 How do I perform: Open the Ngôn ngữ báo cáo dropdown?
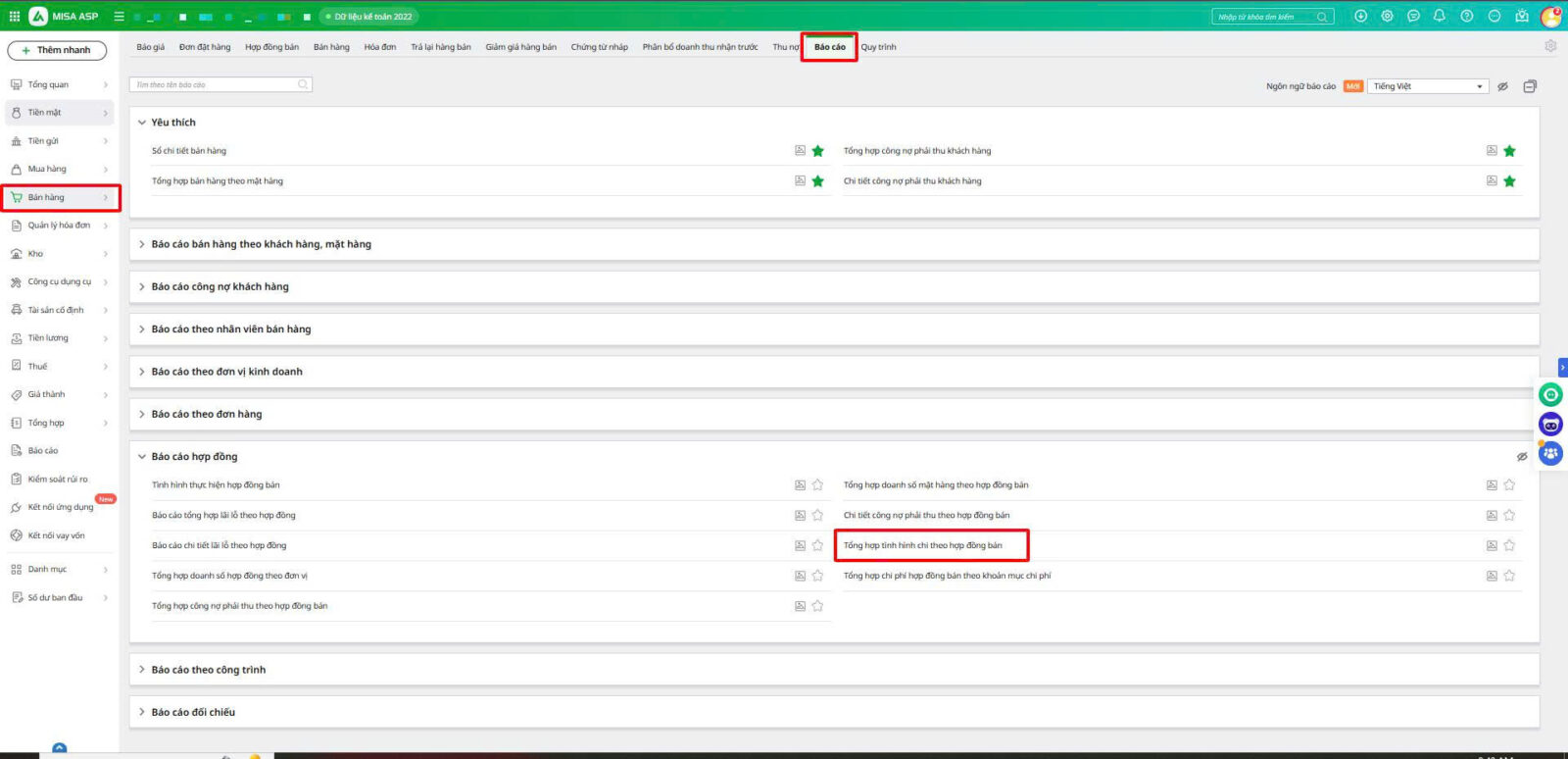[x=1427, y=86]
